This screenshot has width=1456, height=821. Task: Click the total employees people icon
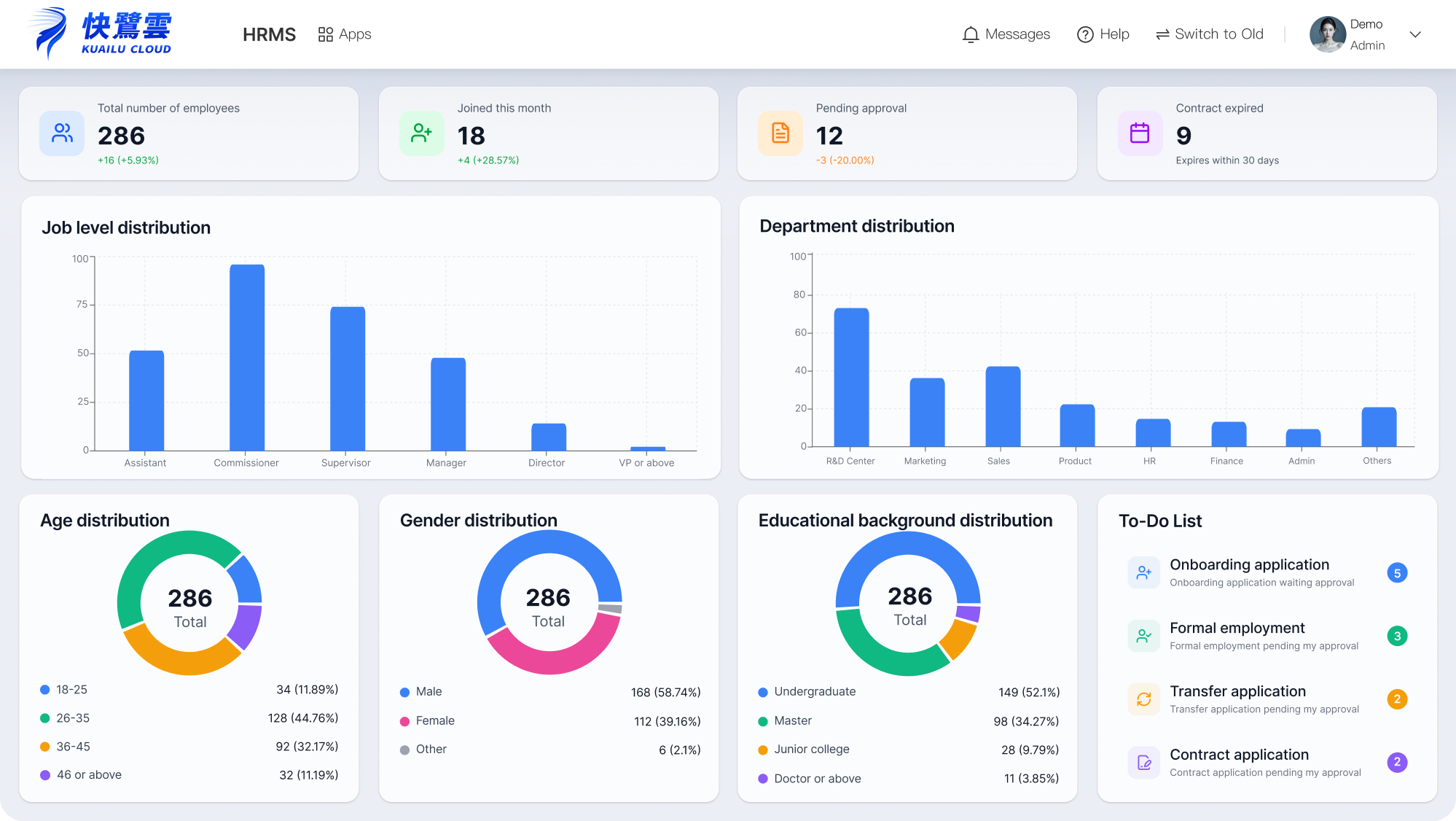[x=62, y=133]
